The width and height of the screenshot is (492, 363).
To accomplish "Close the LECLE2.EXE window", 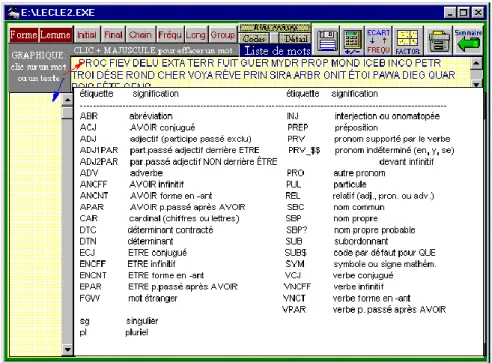I will pos(478,13).
